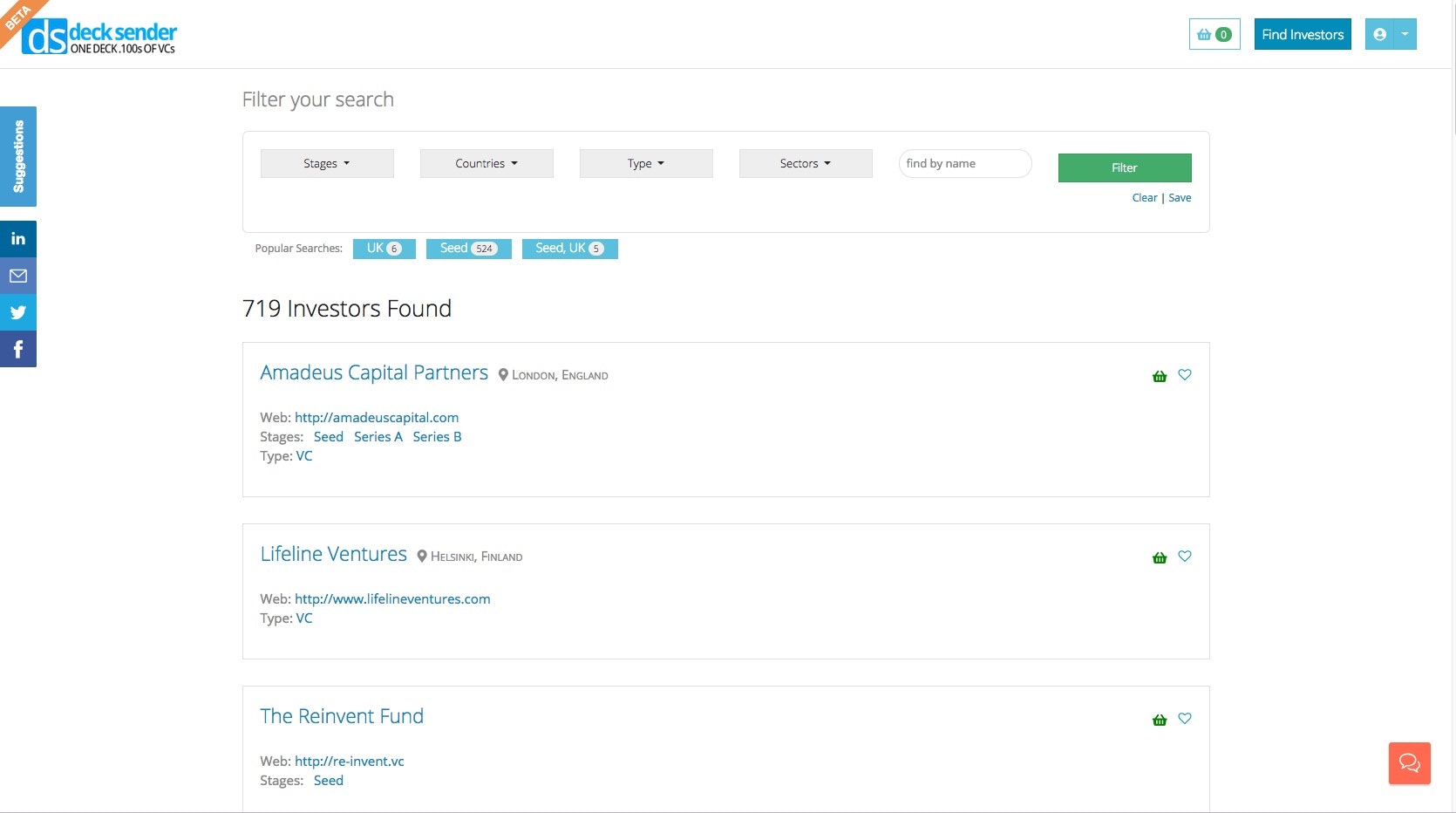Image resolution: width=1456 pixels, height=813 pixels.
Task: Open the orange chat widget
Action: [x=1410, y=763]
